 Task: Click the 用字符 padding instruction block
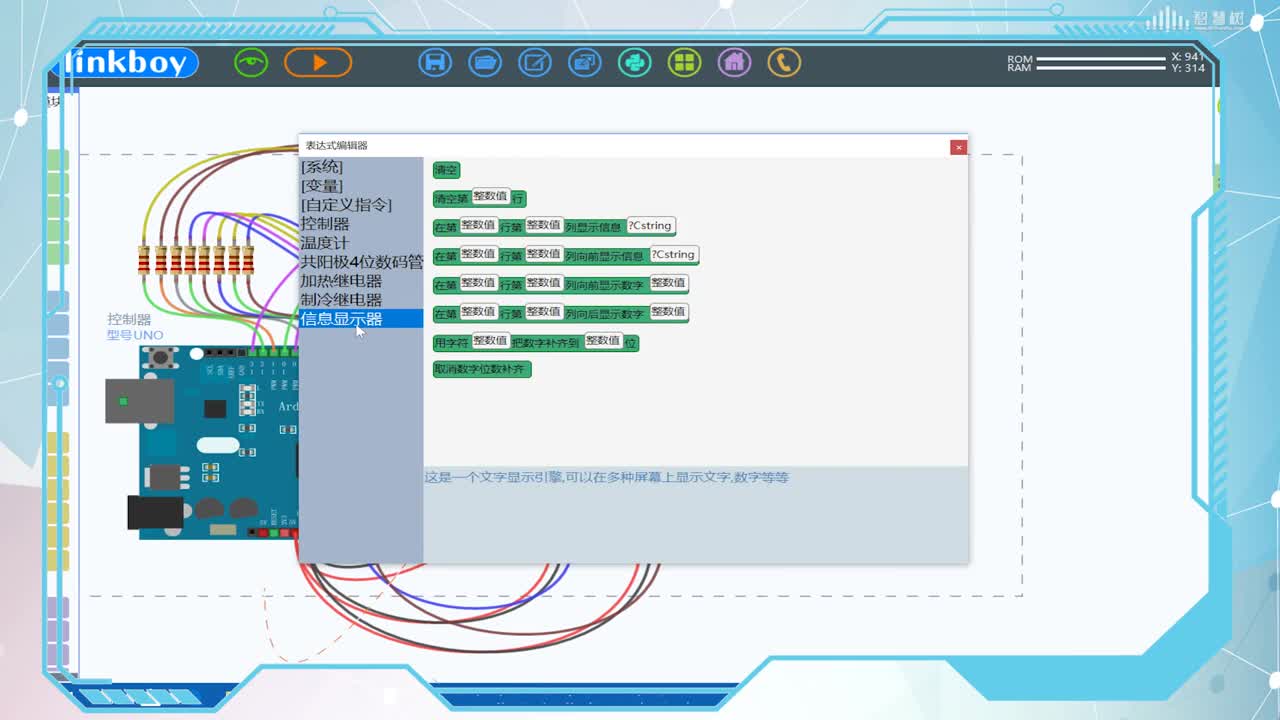[x=536, y=342]
